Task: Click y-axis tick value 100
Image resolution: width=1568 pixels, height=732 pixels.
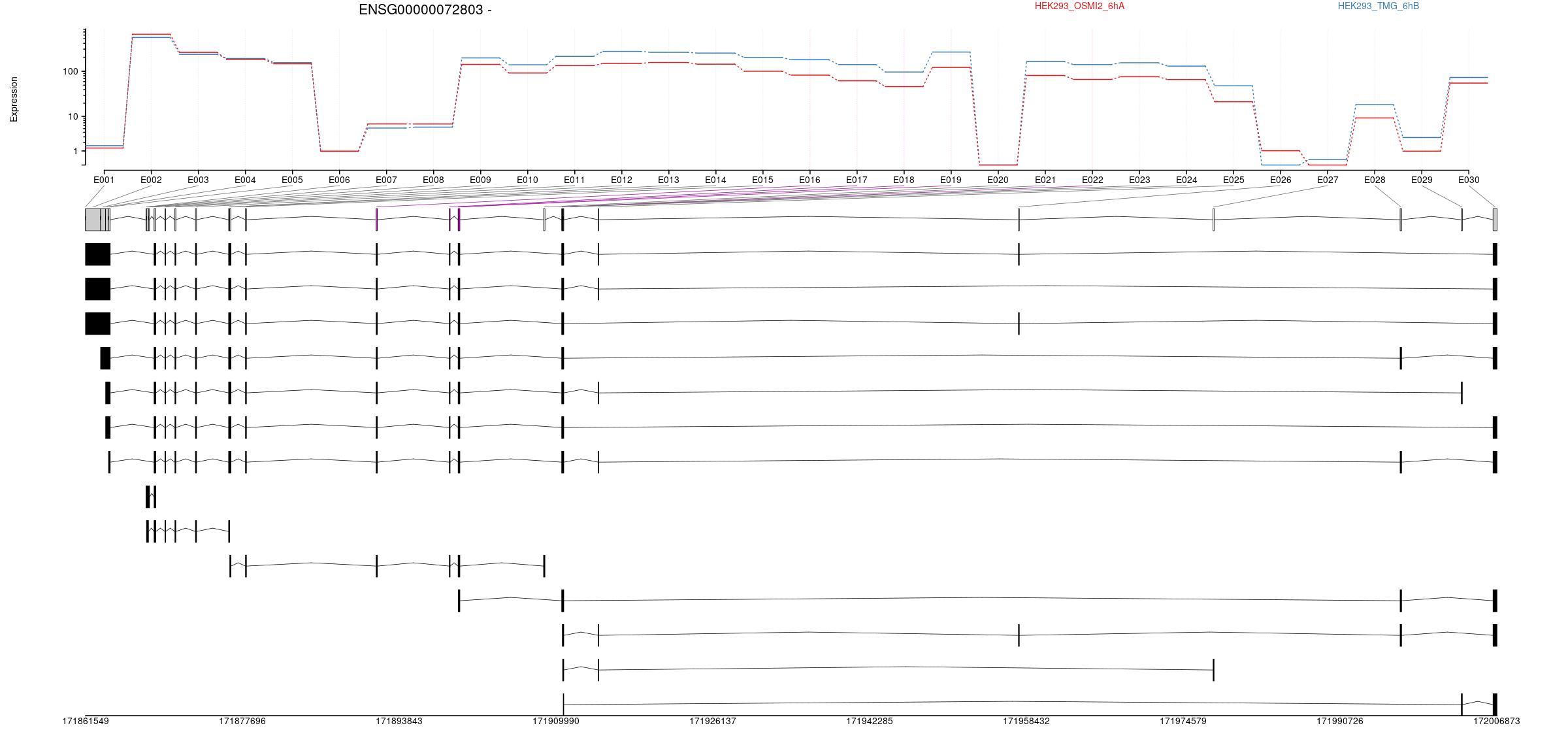Action: (70, 71)
